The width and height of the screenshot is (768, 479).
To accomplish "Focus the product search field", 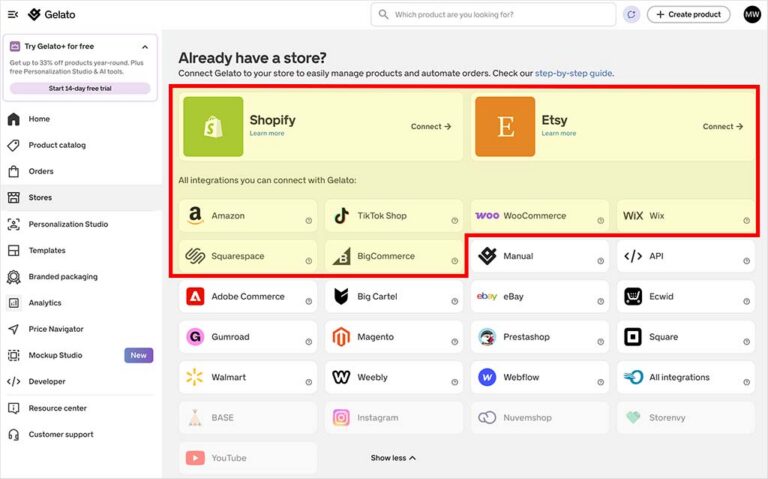I will (x=493, y=15).
